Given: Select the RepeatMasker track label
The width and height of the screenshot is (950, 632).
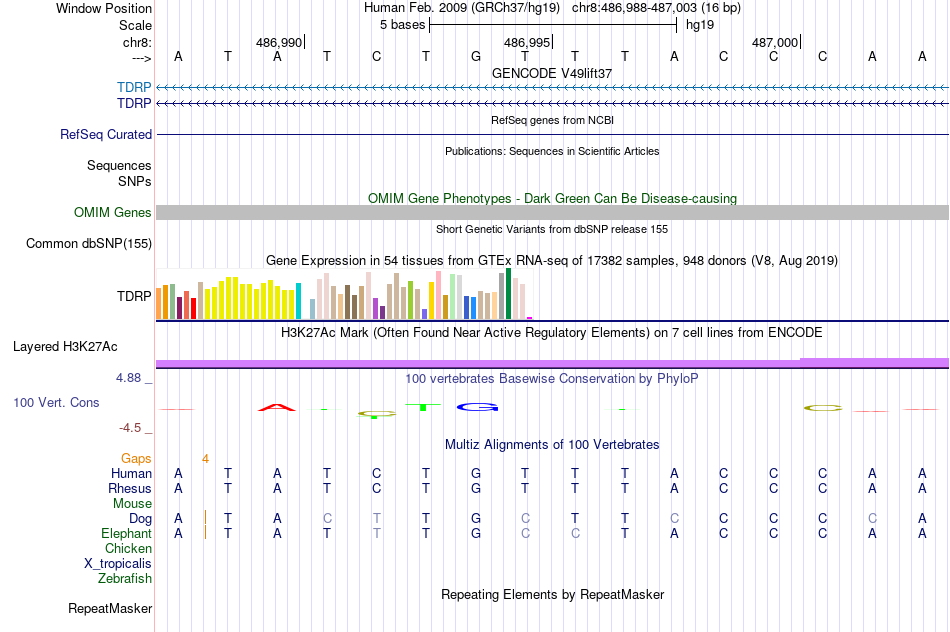Looking at the screenshot, I should pyautogui.click(x=110, y=608).
